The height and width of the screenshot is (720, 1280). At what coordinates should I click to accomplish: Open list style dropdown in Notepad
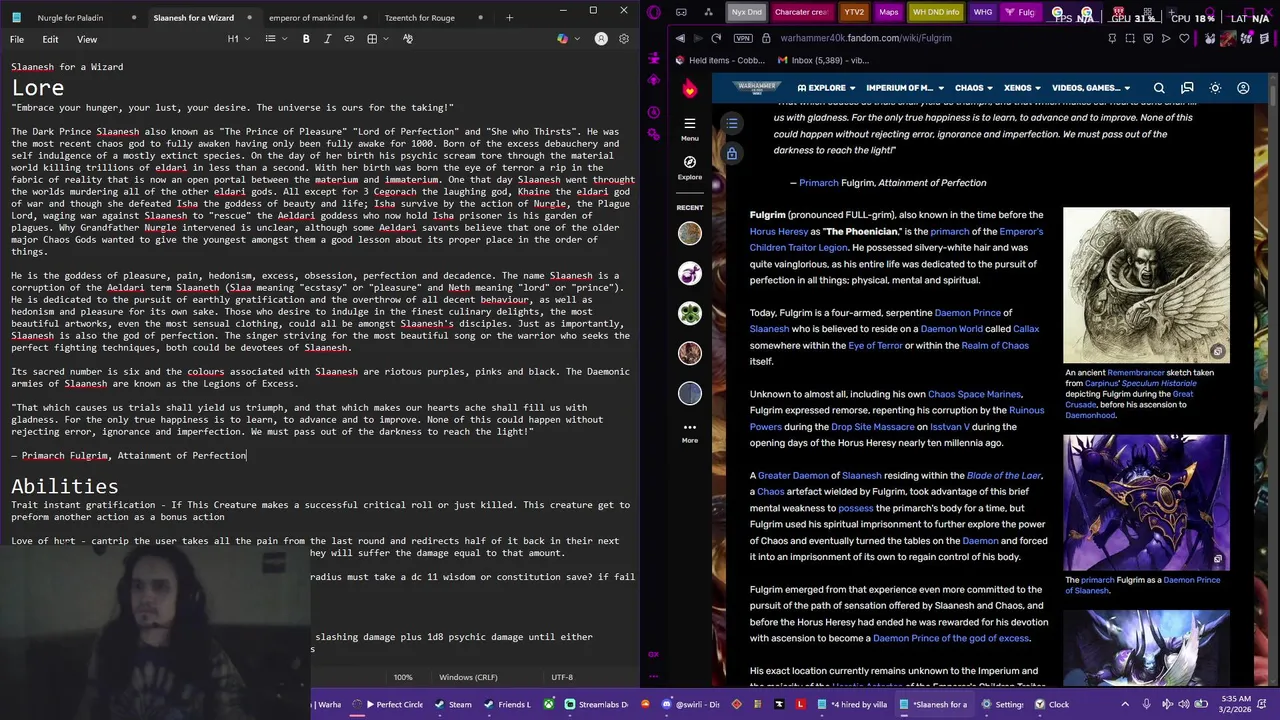point(274,39)
